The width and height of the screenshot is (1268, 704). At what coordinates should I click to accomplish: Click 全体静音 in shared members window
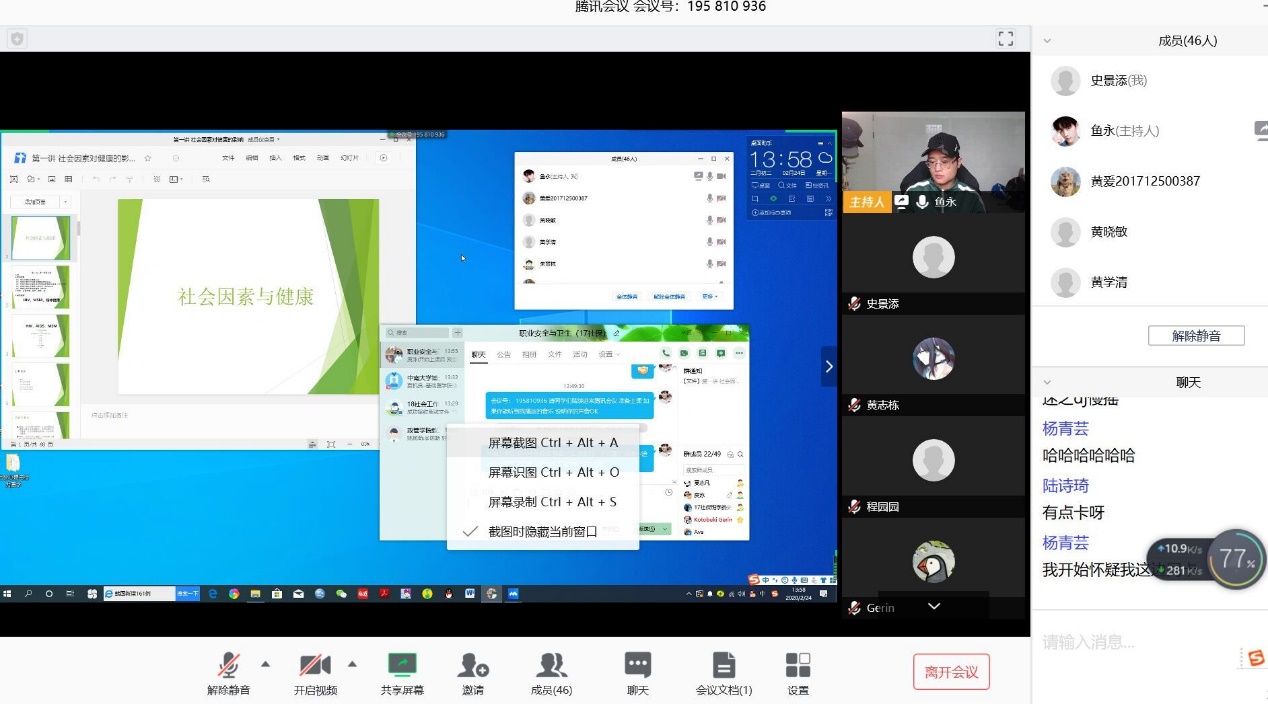(628, 297)
